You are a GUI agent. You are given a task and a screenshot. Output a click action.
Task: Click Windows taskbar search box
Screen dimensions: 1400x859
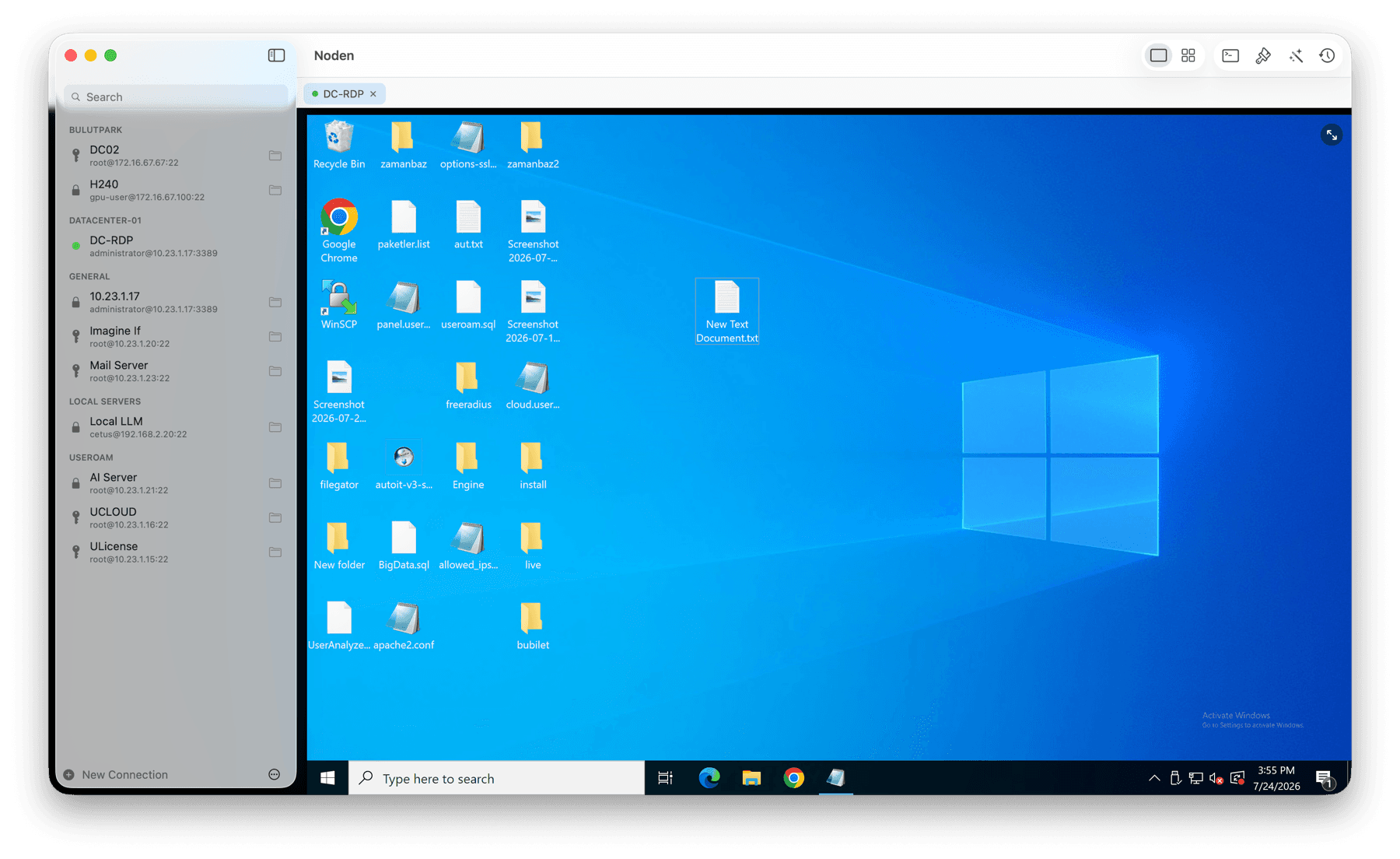(x=497, y=778)
